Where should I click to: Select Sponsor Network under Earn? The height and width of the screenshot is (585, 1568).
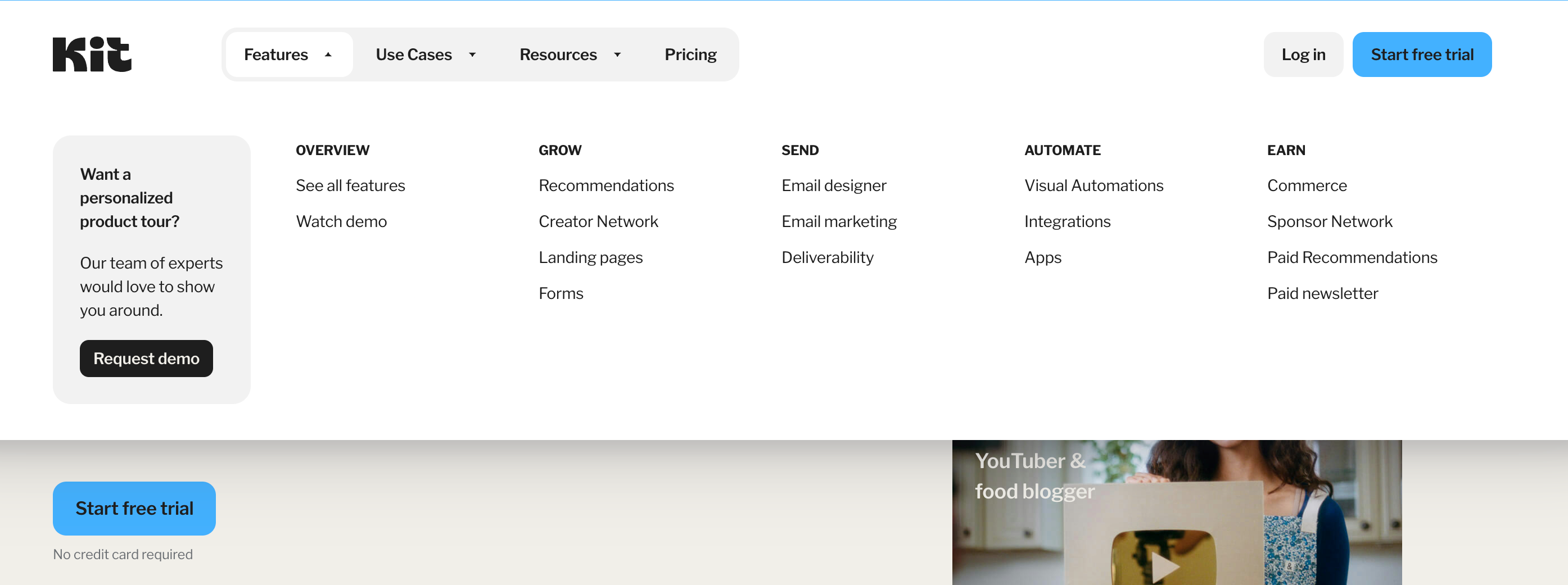click(1330, 221)
